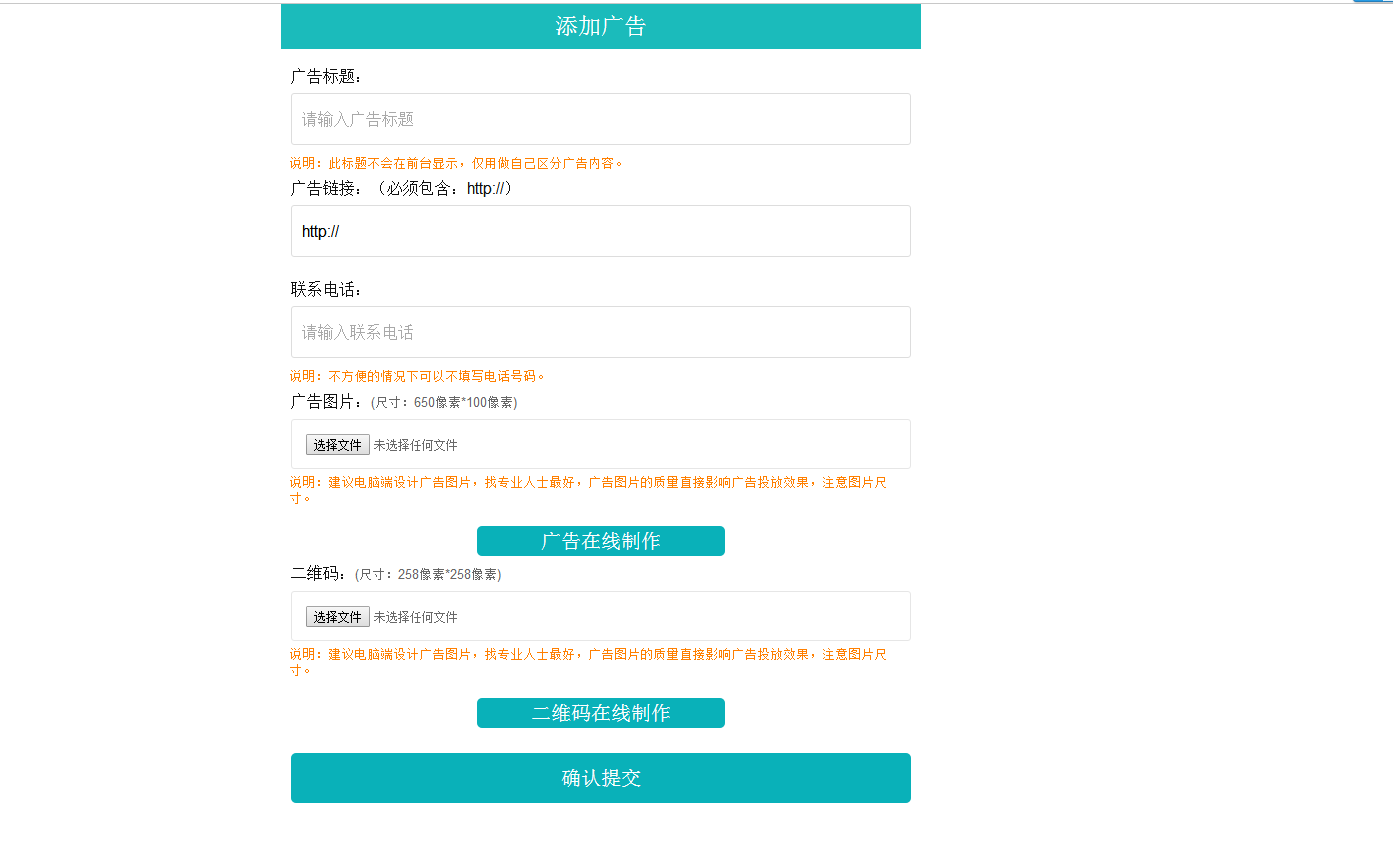Select the 联系电话 input box
This screenshot has height=846, width=1393.
click(x=600, y=332)
